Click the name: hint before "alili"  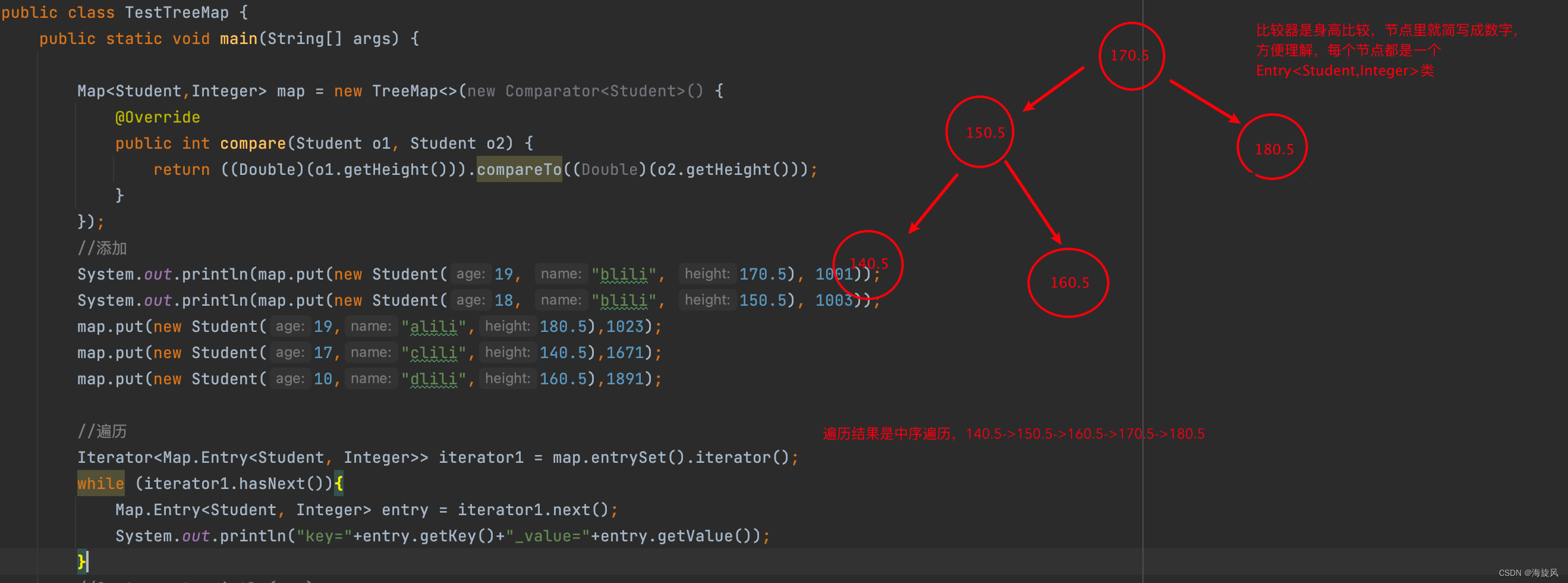pos(371,327)
